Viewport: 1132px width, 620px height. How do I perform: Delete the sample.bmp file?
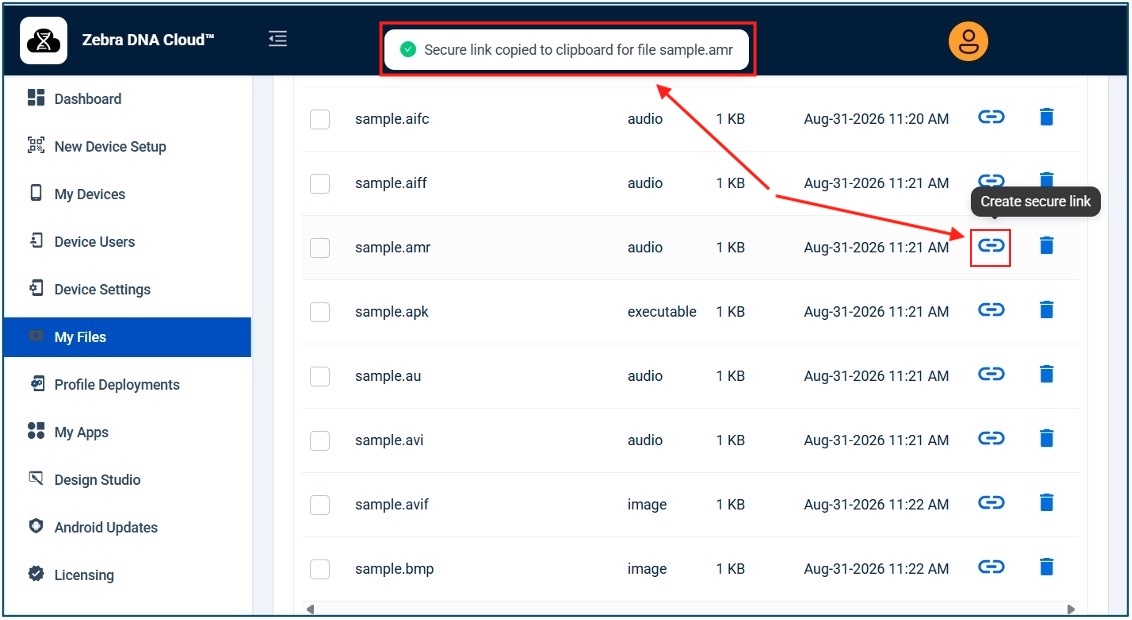1046,567
